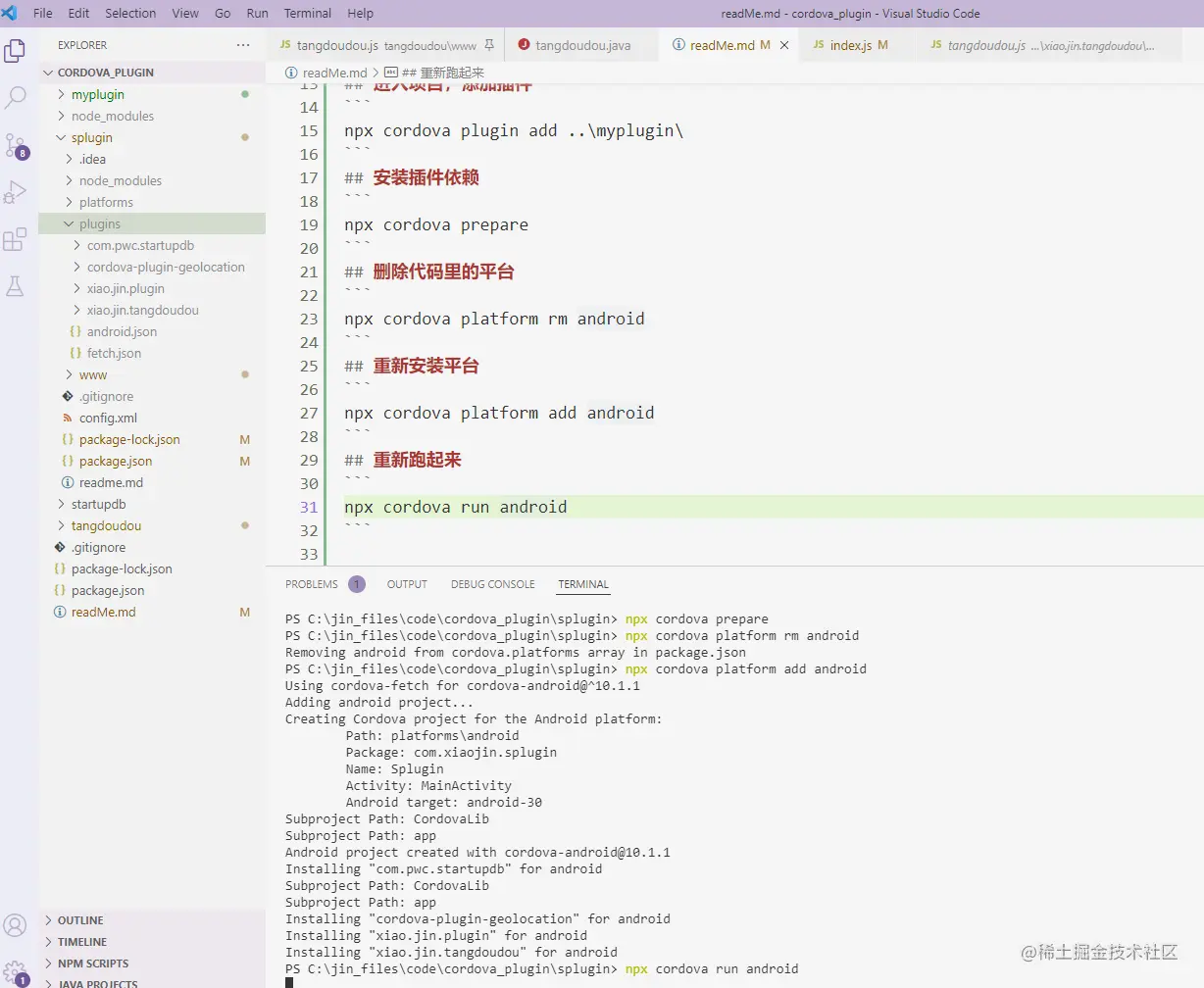Screen dimensions: 1204x988
Task: Close the readMe.md editor tab
Action: (x=784, y=45)
